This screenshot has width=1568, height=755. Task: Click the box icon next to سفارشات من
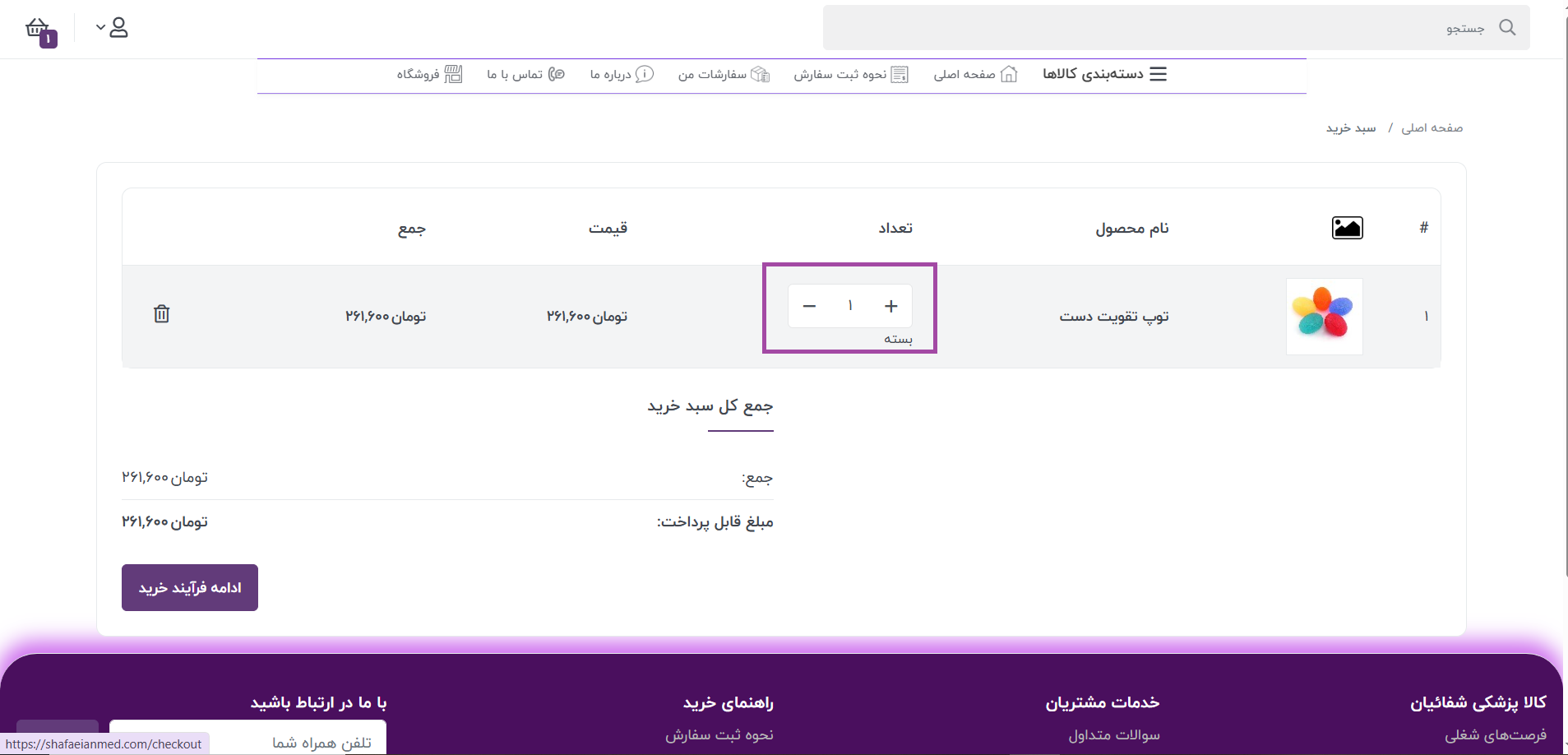(761, 74)
